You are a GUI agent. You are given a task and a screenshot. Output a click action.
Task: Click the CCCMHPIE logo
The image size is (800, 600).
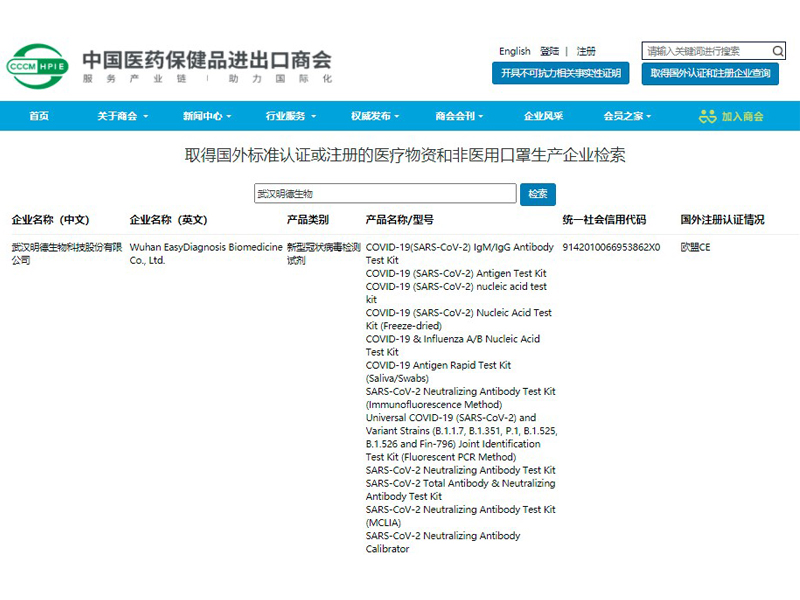[38, 65]
